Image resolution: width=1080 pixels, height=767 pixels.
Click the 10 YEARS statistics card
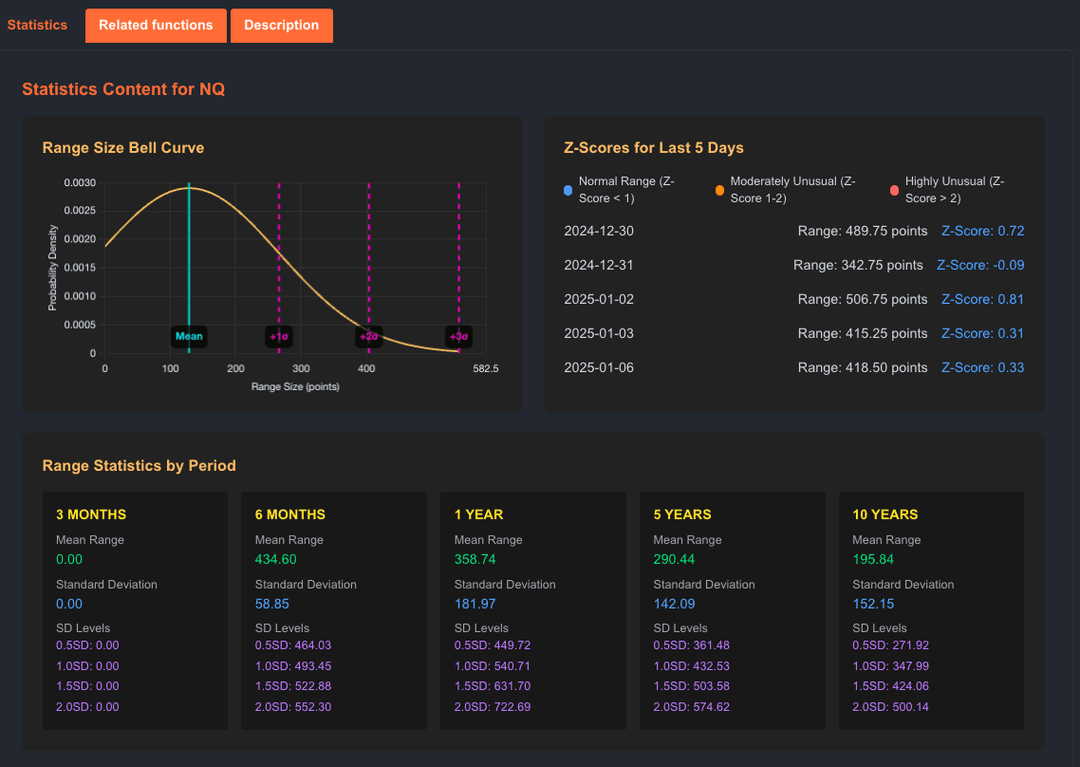tap(931, 610)
